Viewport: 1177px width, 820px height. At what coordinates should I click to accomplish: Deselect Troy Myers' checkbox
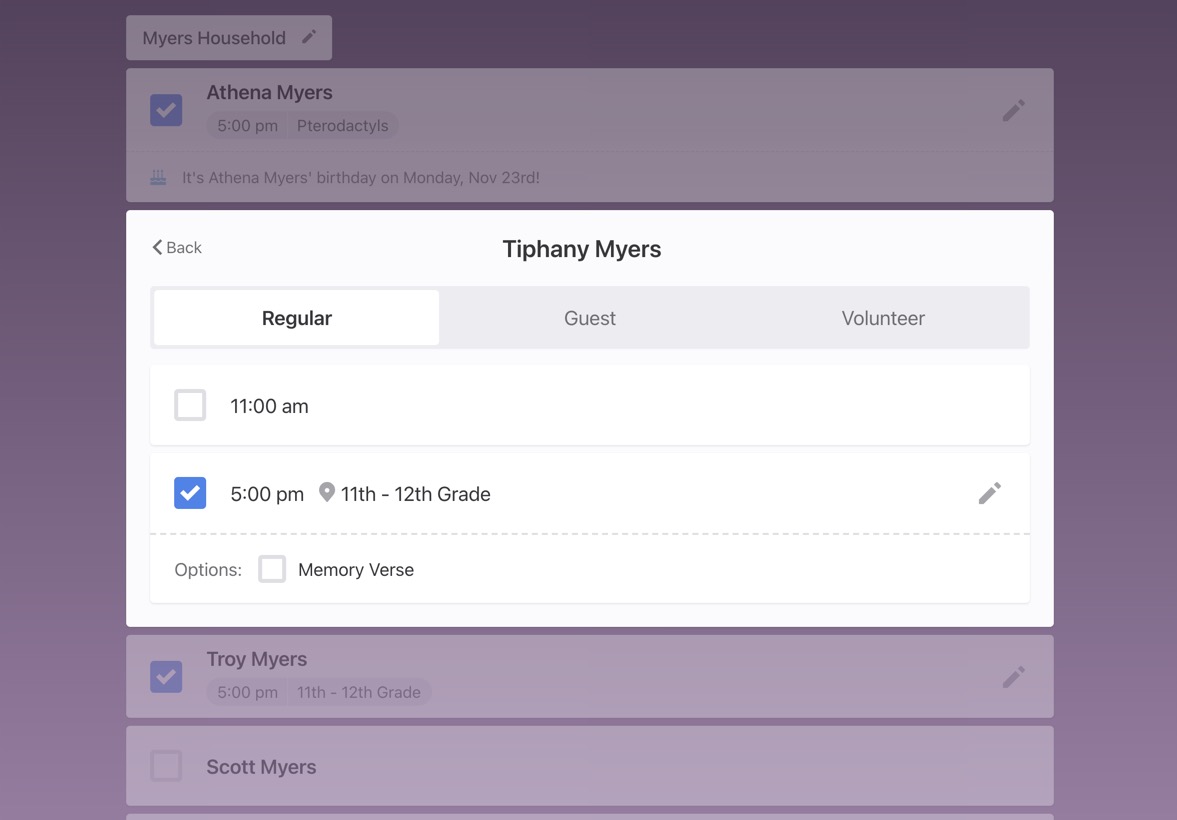tap(166, 677)
